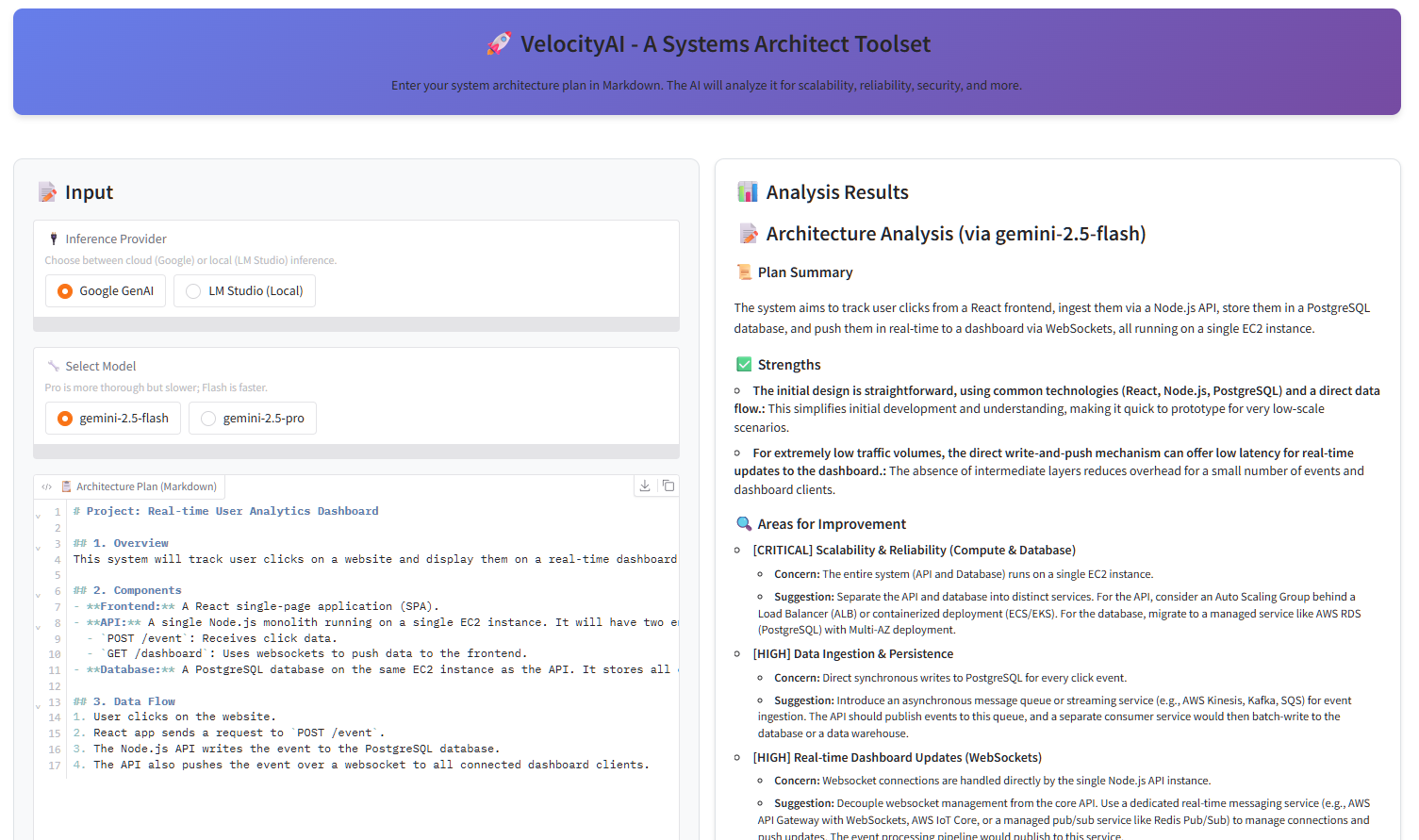Click the '## 1. Overview' code line

coord(121,543)
